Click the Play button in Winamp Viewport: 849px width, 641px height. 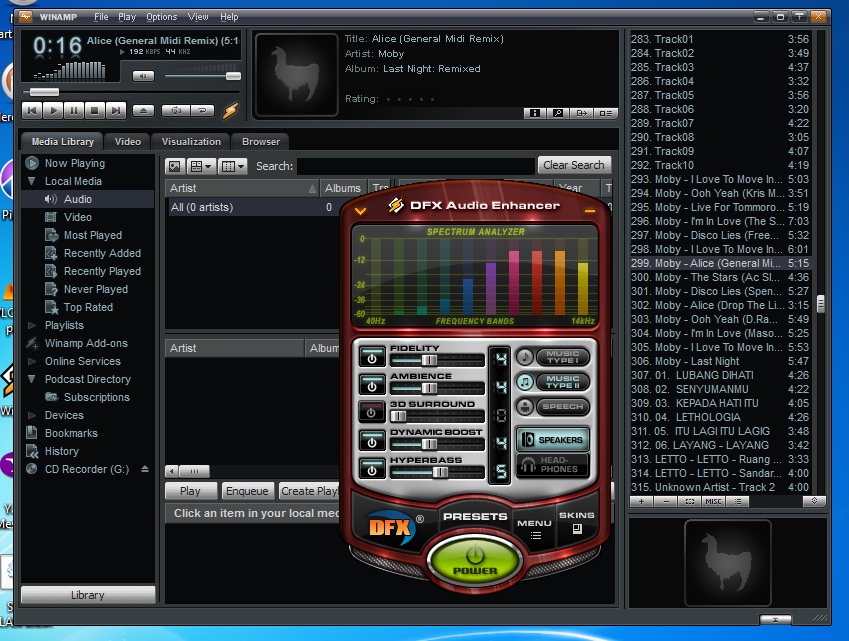click(x=53, y=110)
